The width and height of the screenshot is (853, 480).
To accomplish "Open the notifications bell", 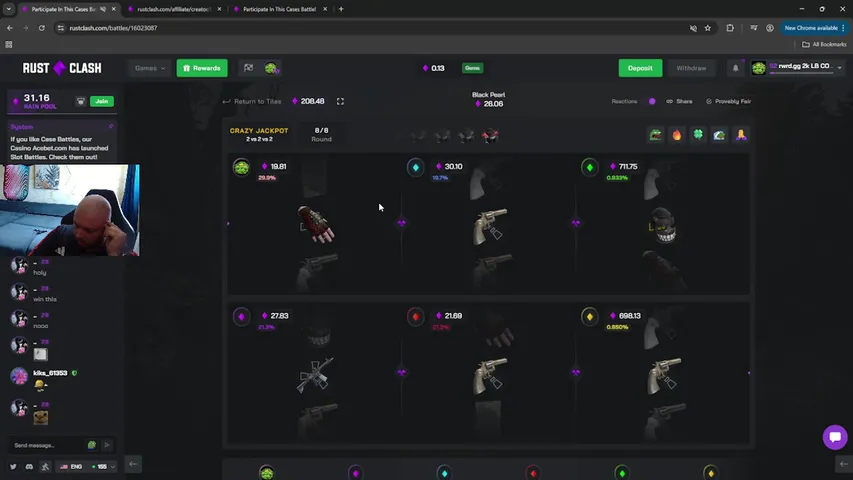I will tap(735, 68).
